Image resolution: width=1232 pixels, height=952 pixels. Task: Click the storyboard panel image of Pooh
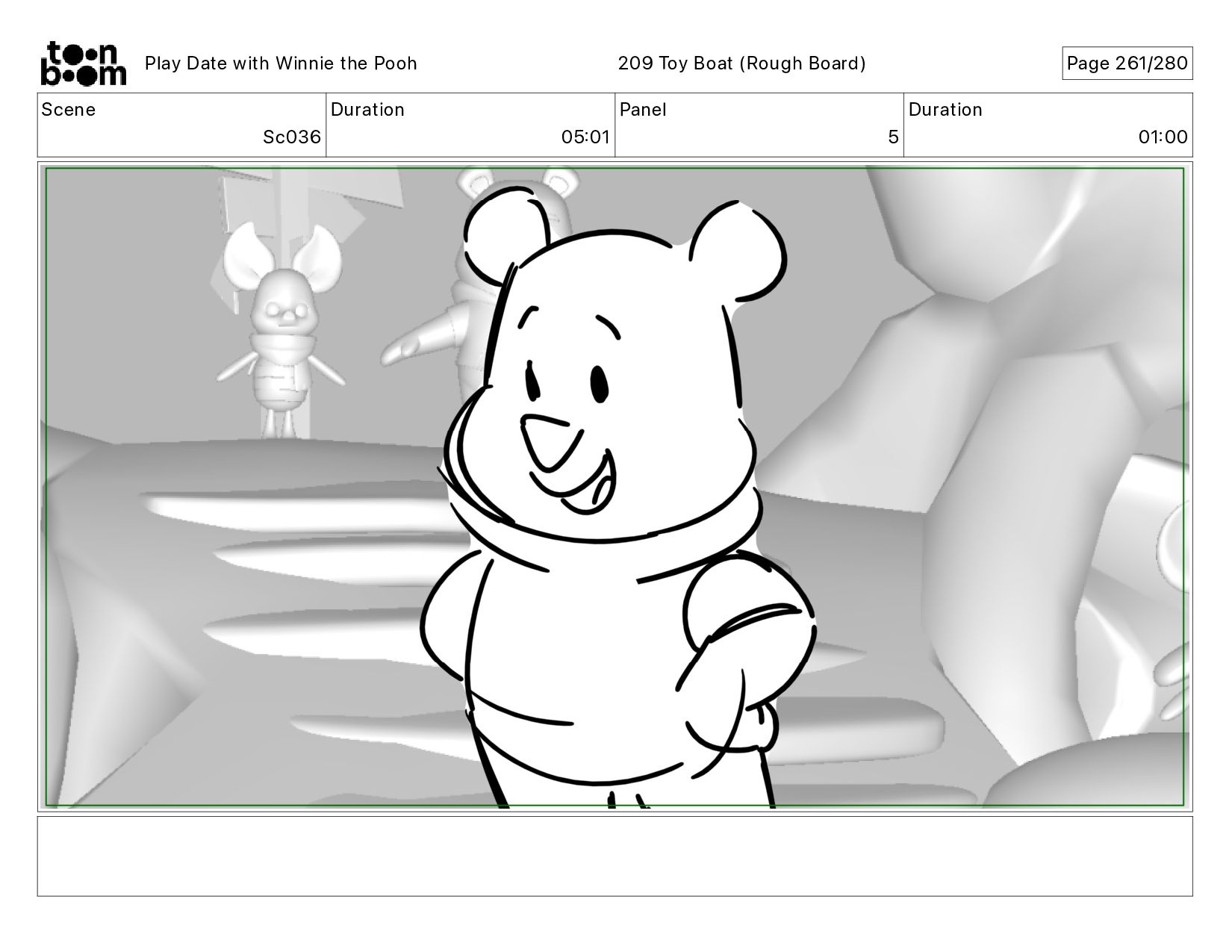coord(615,487)
